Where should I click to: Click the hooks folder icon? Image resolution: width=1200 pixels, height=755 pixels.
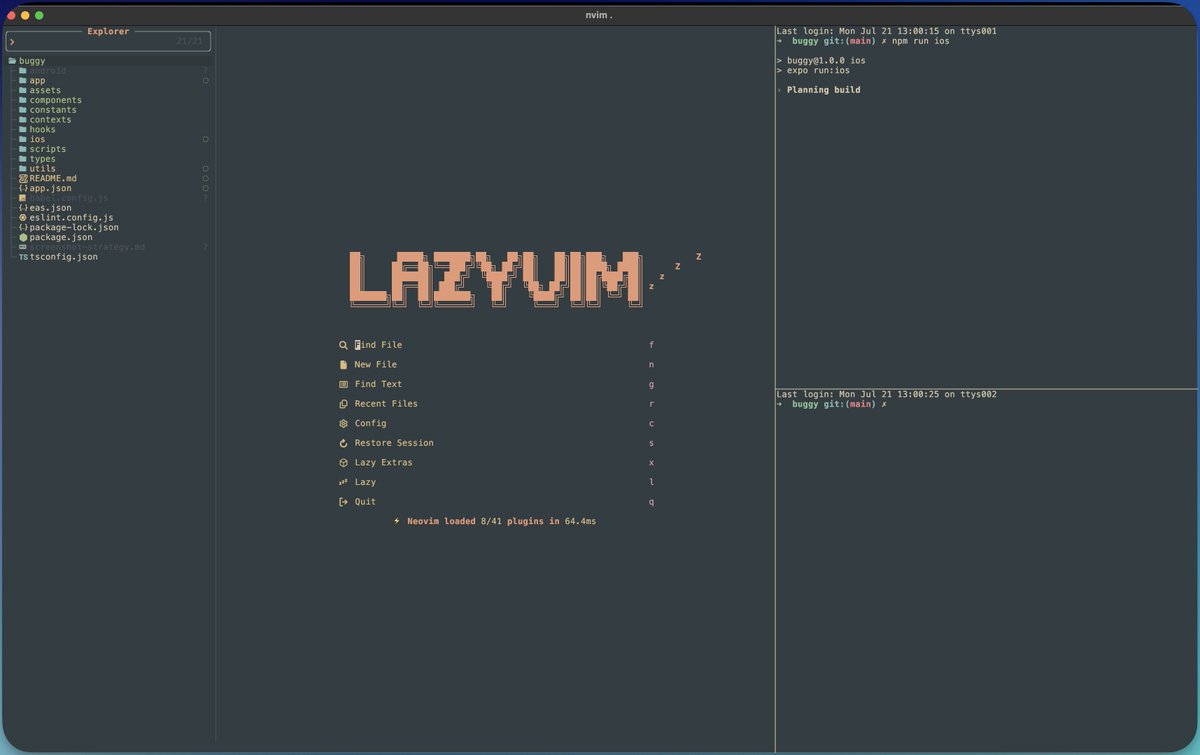(x=23, y=129)
